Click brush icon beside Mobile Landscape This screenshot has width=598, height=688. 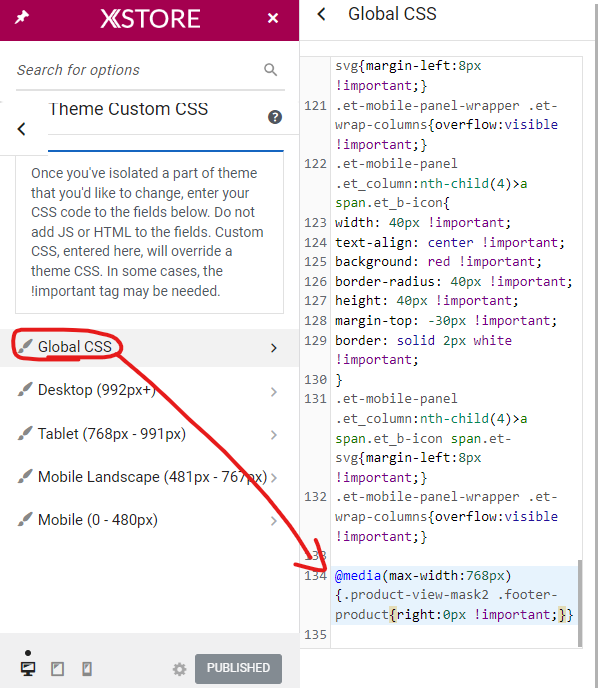pos(25,476)
